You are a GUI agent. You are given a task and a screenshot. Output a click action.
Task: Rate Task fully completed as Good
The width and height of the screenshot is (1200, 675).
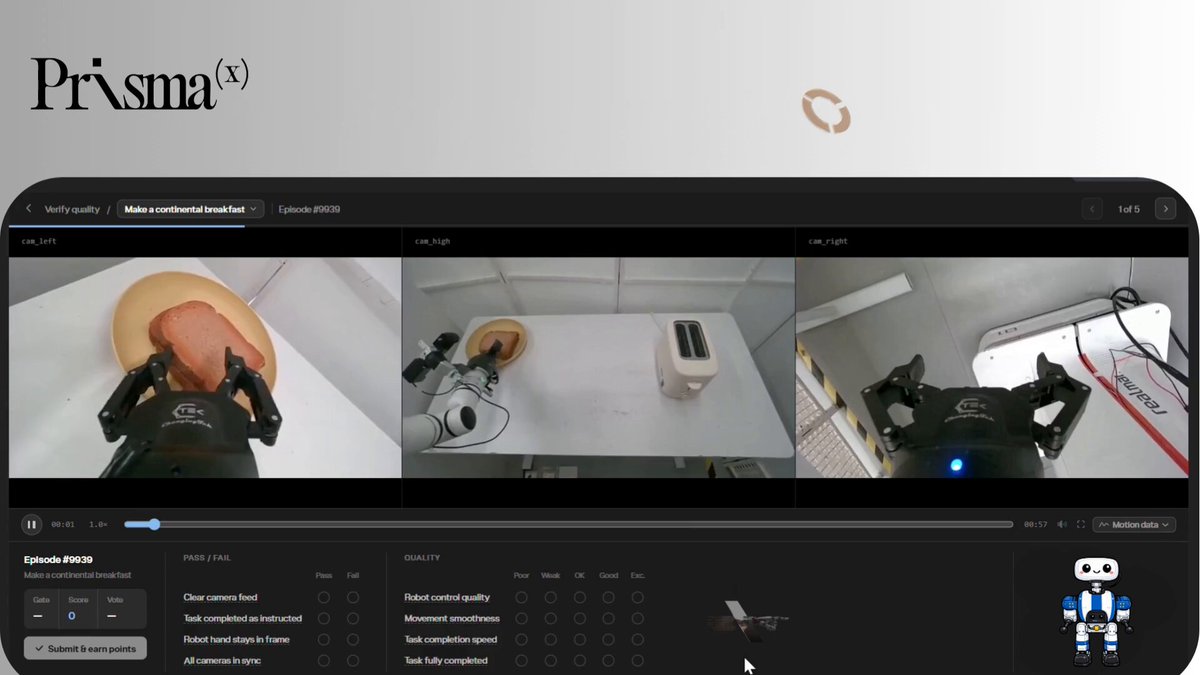(x=608, y=660)
